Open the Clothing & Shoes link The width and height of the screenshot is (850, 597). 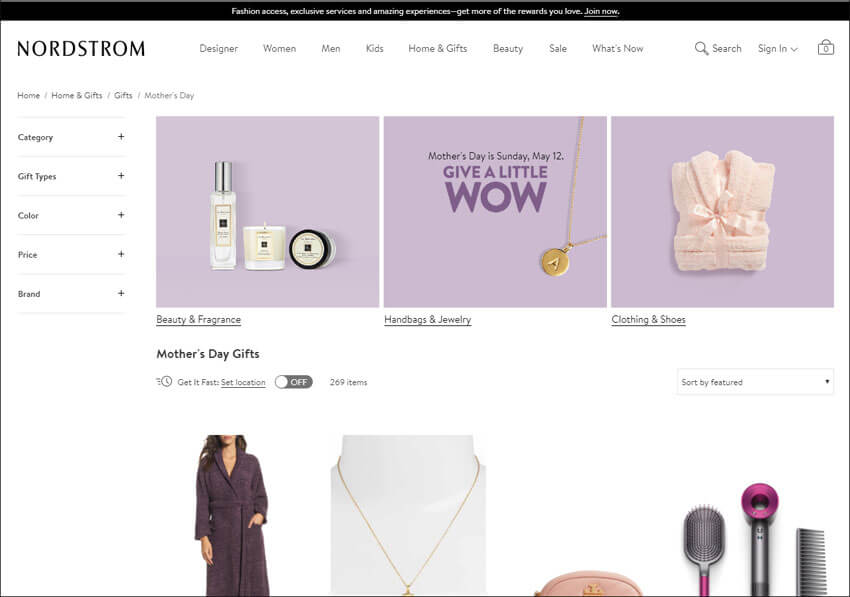pyautogui.click(x=648, y=319)
